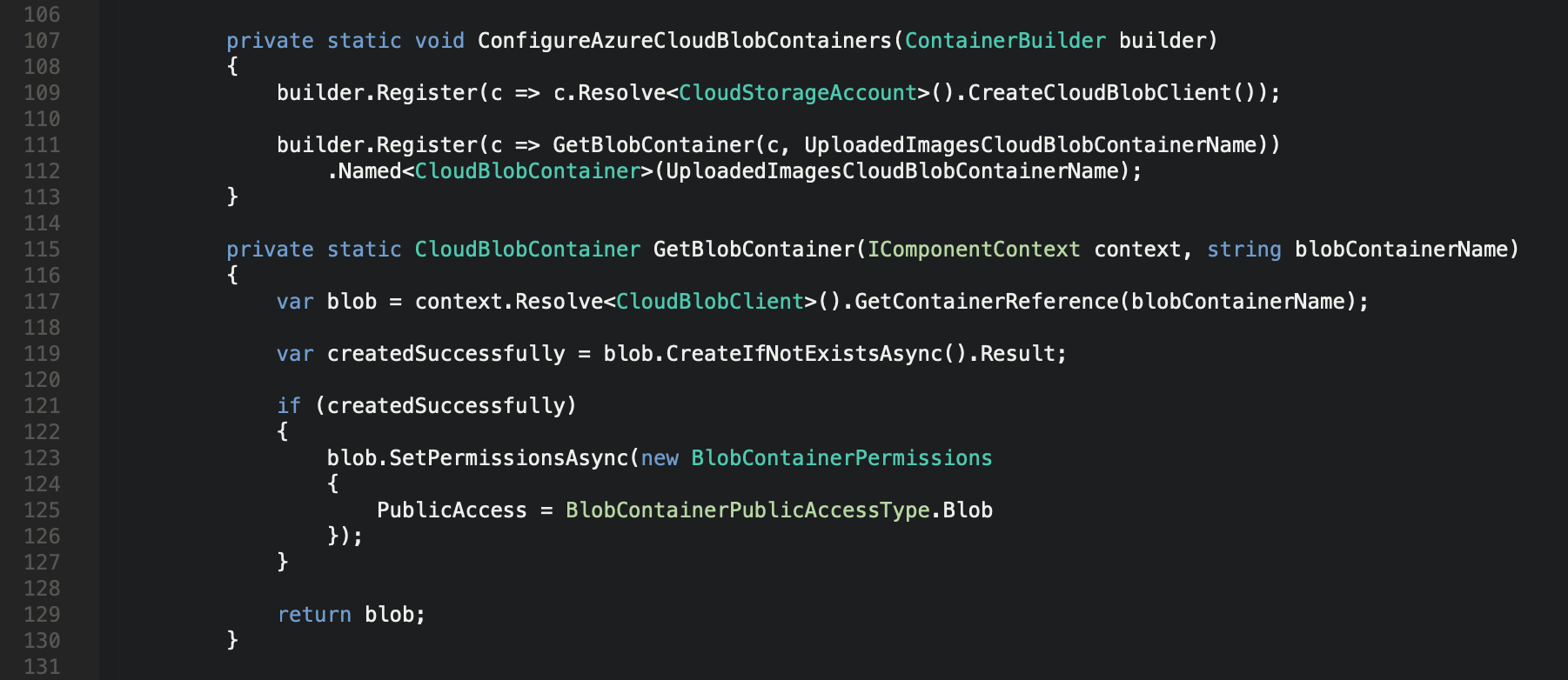The width and height of the screenshot is (1568, 680).
Task: Click the CloudBlobClient type on line 117
Action: coord(710,302)
